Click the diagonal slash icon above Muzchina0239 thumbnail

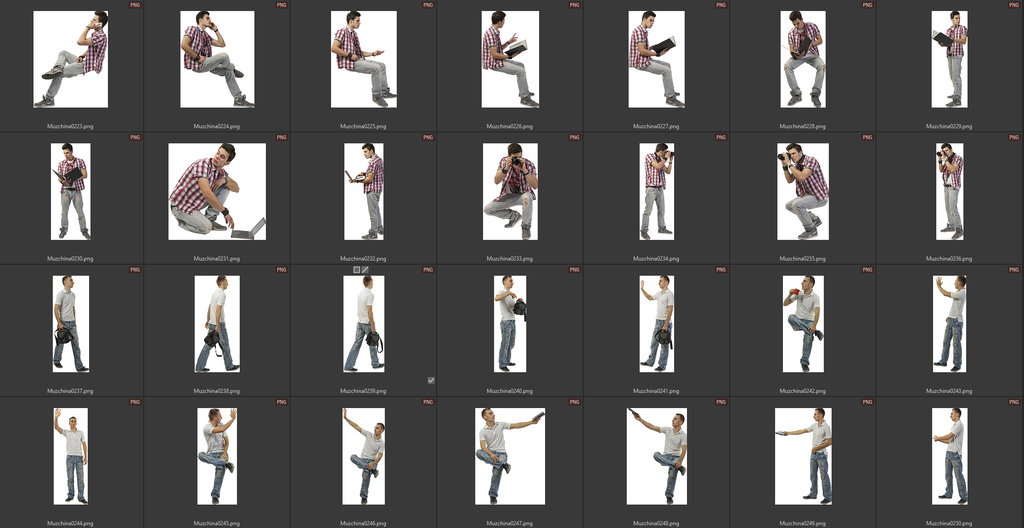click(x=366, y=270)
